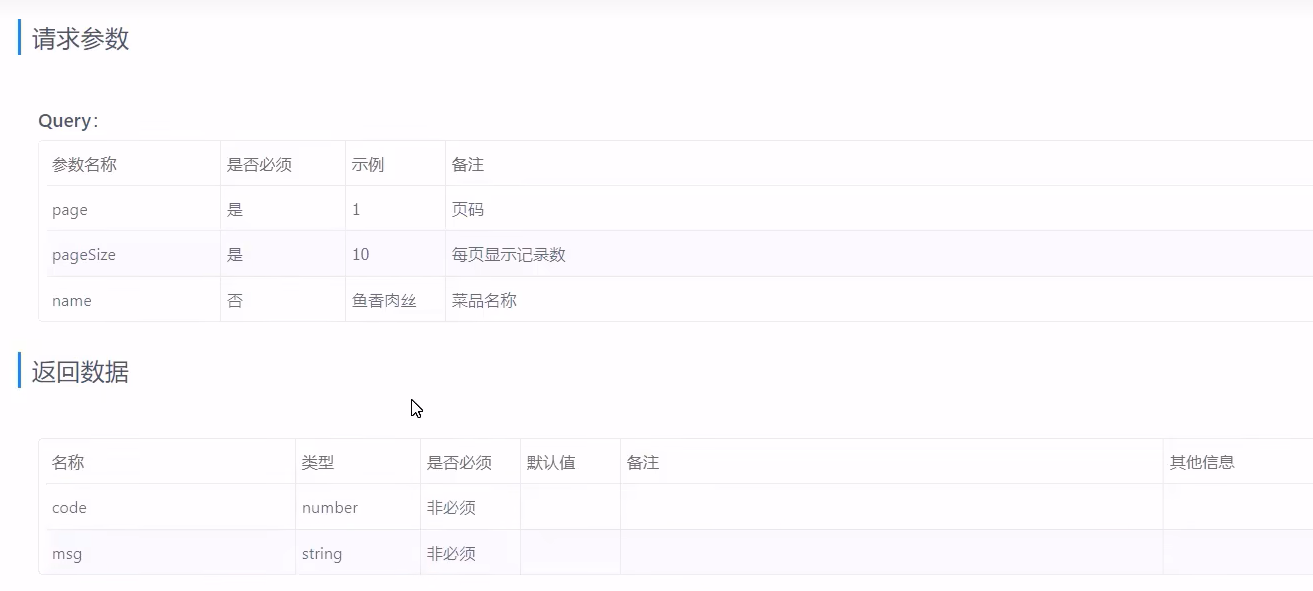1313x591 pixels.
Task: Click the string type cell
Action: (x=322, y=554)
